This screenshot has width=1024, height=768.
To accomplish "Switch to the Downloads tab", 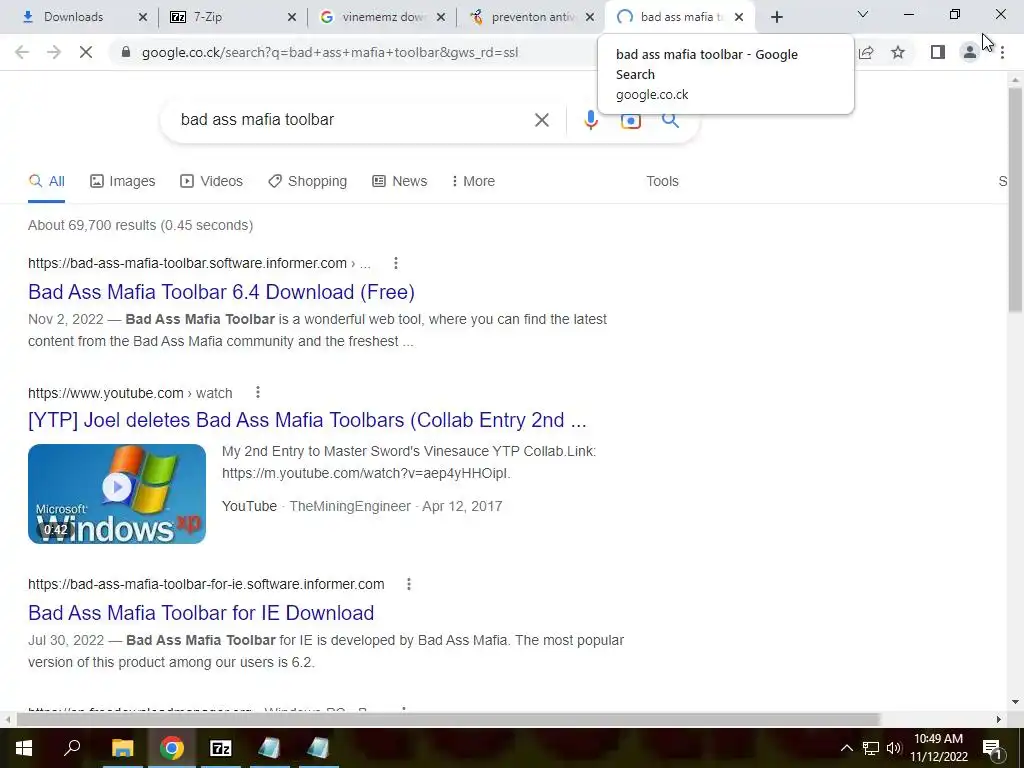I will click(x=73, y=17).
